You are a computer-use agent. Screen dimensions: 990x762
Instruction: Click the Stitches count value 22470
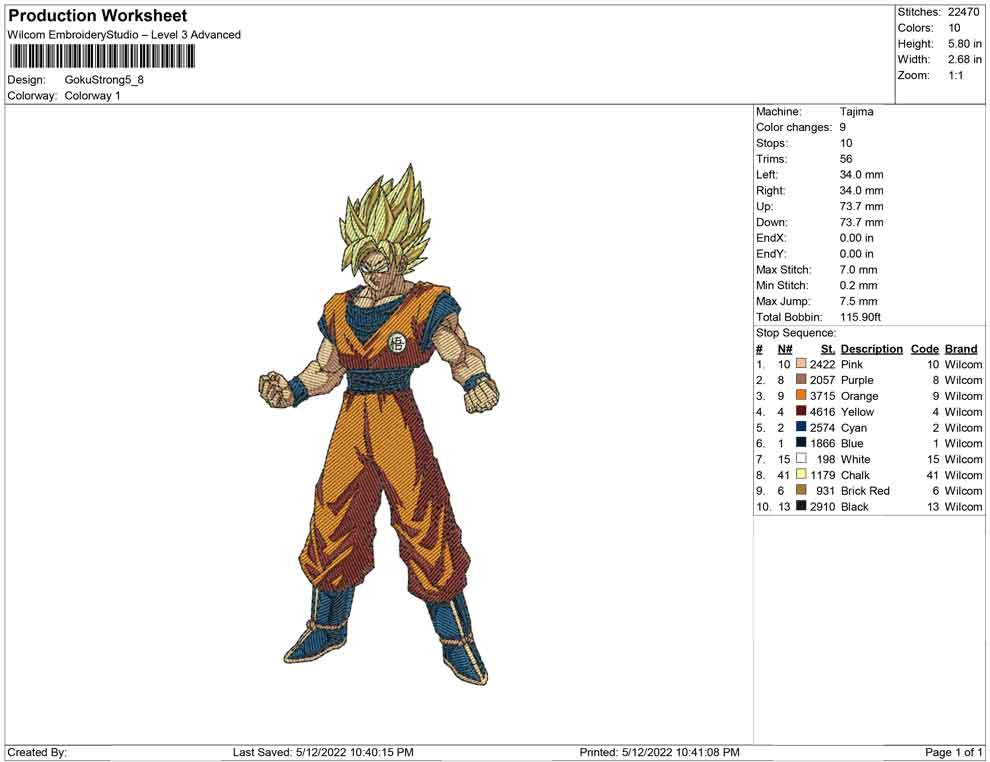963,12
